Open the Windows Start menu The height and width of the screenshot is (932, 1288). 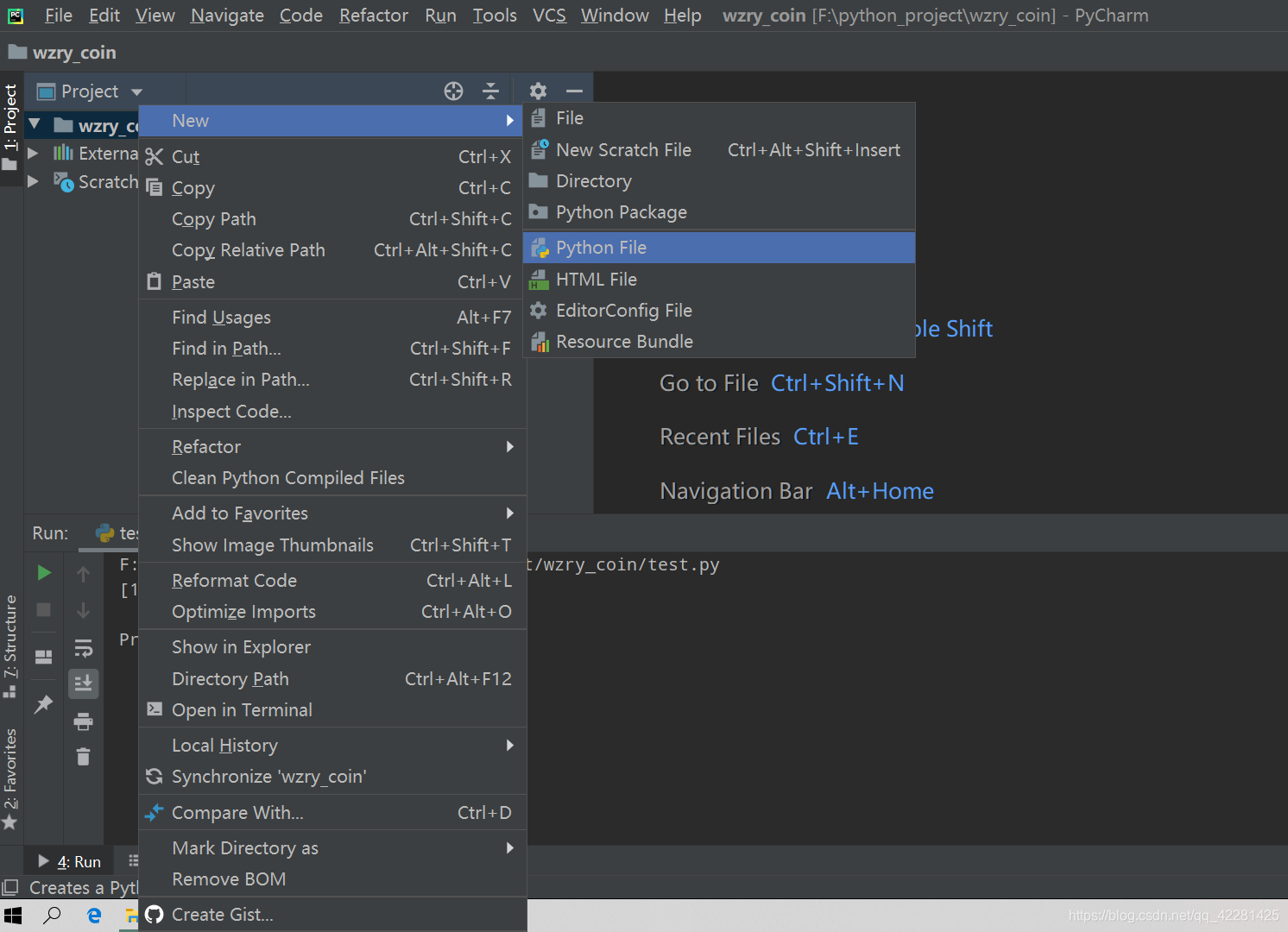(x=13, y=915)
